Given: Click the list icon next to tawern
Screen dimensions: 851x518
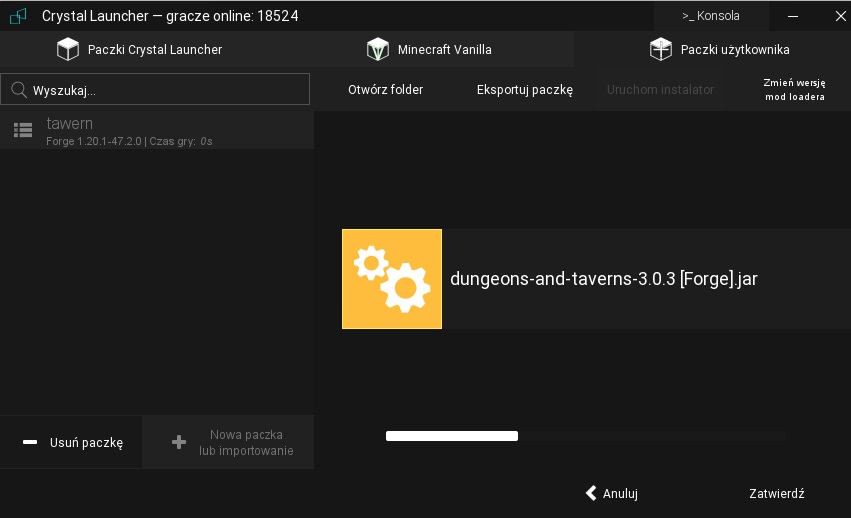Looking at the screenshot, I should click(23, 131).
